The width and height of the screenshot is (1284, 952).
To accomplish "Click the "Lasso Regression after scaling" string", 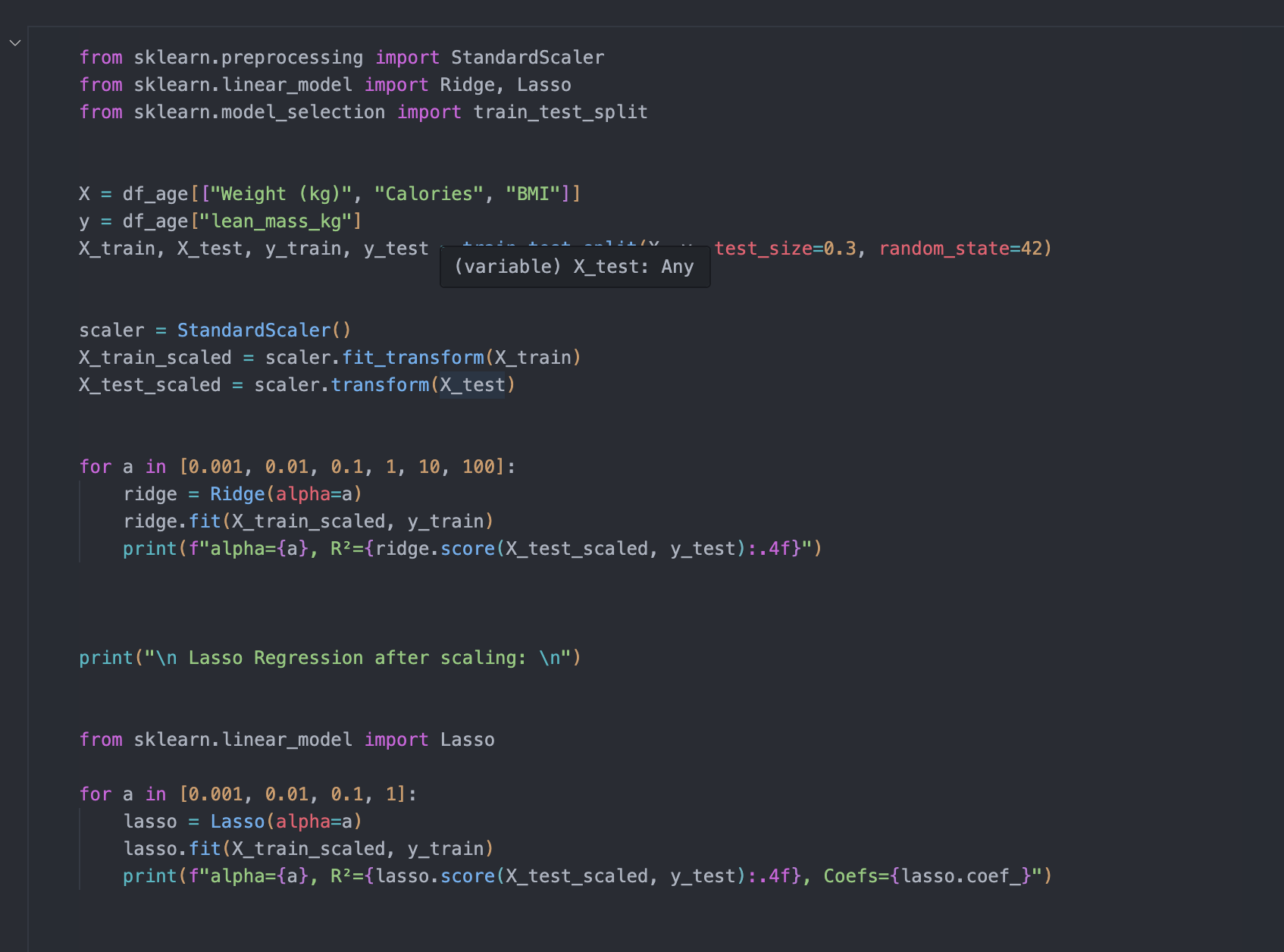I will (x=356, y=658).
